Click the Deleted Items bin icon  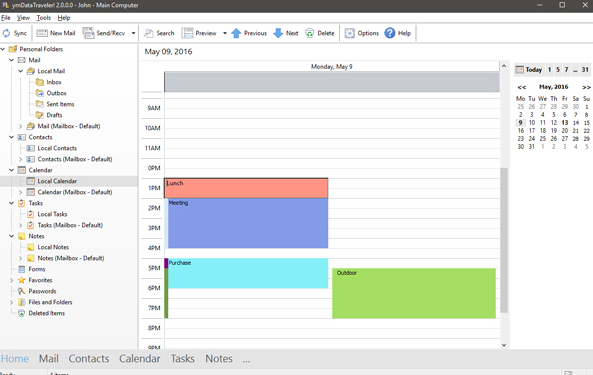point(22,313)
